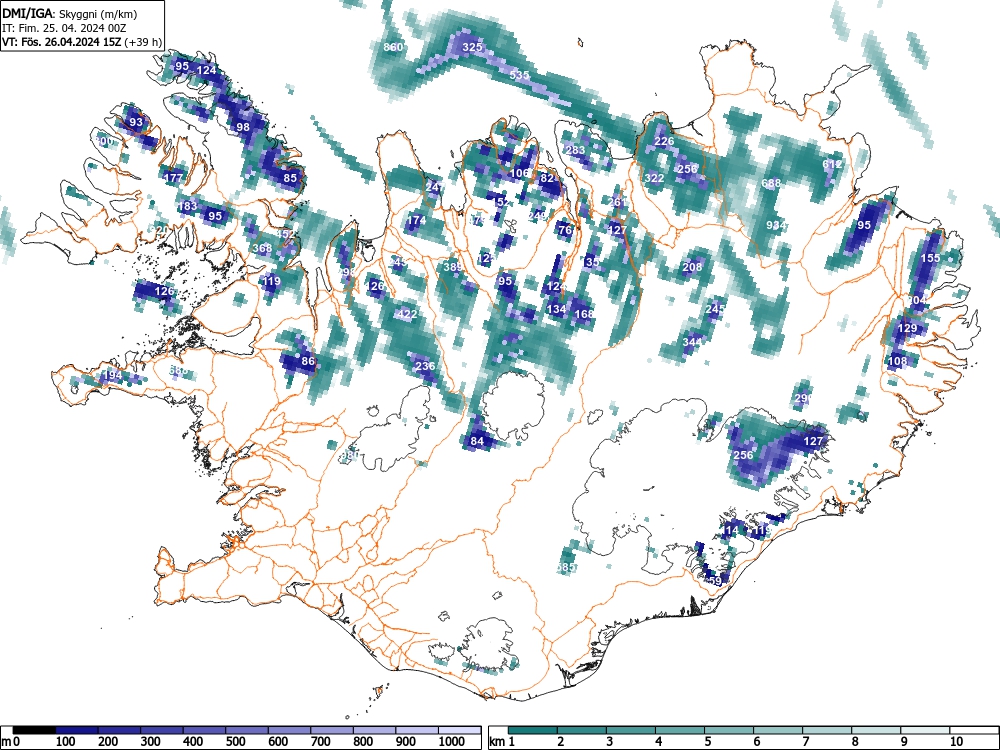
Task: Click visibility value 261 on map
Action: pyautogui.click(x=617, y=202)
